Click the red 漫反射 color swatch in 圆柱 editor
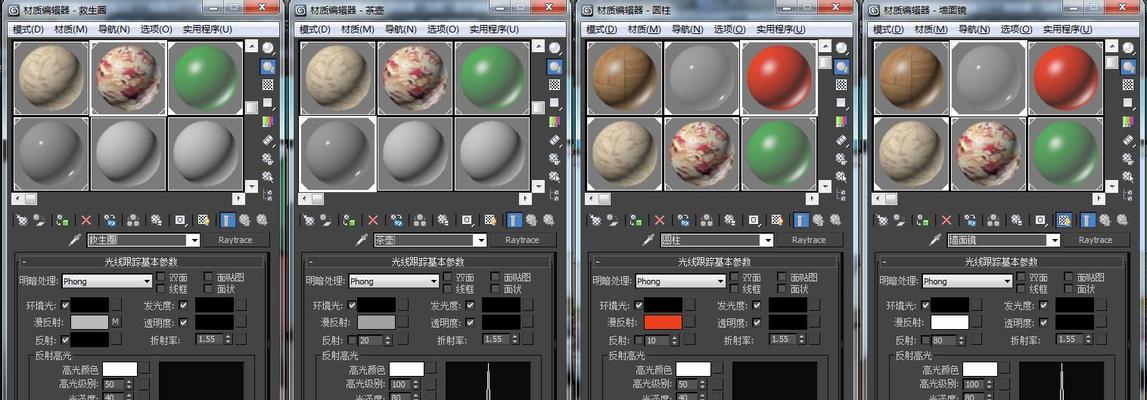 pos(663,322)
